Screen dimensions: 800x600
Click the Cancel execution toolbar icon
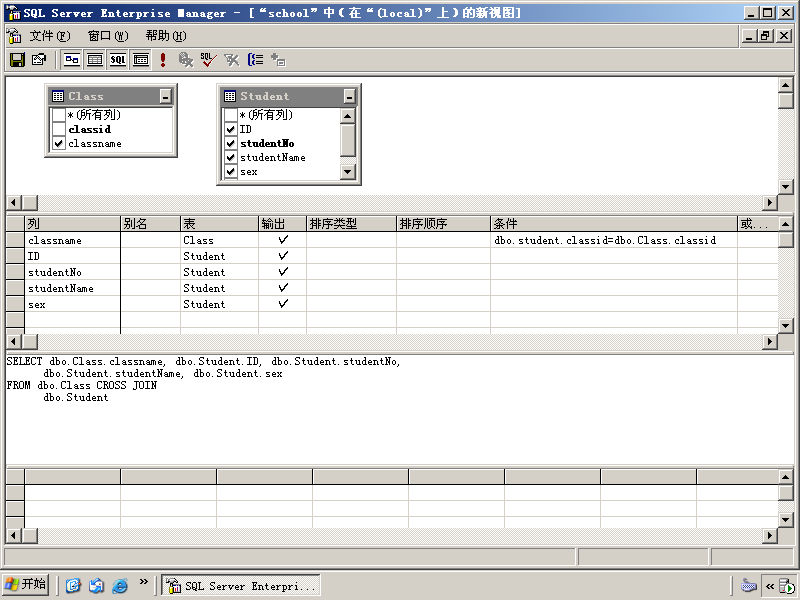coord(186,60)
